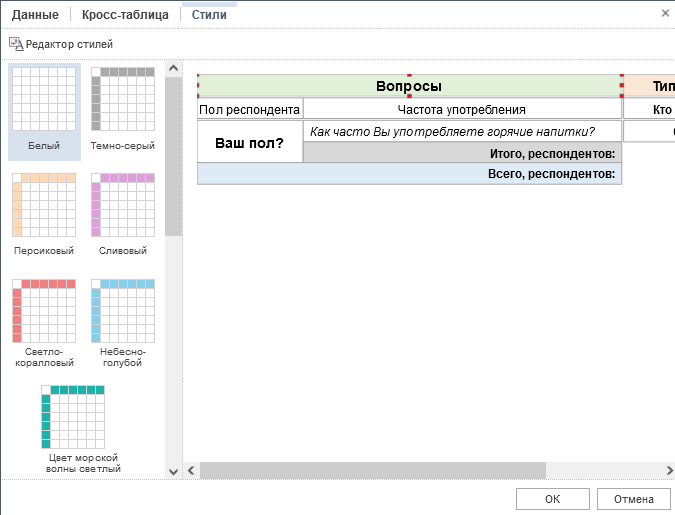Click the Ваш пол? preview cell
Viewport: 675px width, 515px height.
pyautogui.click(x=250, y=142)
